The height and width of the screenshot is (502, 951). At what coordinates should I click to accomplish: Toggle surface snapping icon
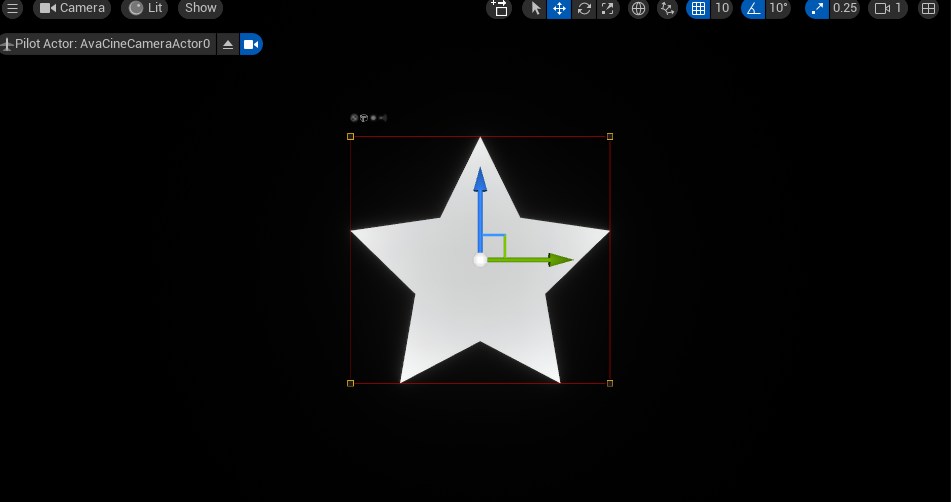click(x=667, y=8)
